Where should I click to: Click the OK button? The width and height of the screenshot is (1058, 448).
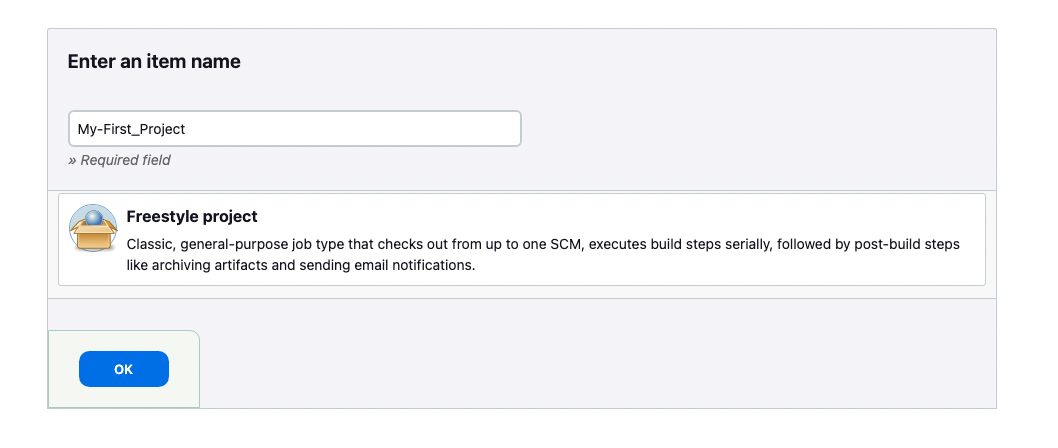(x=123, y=369)
